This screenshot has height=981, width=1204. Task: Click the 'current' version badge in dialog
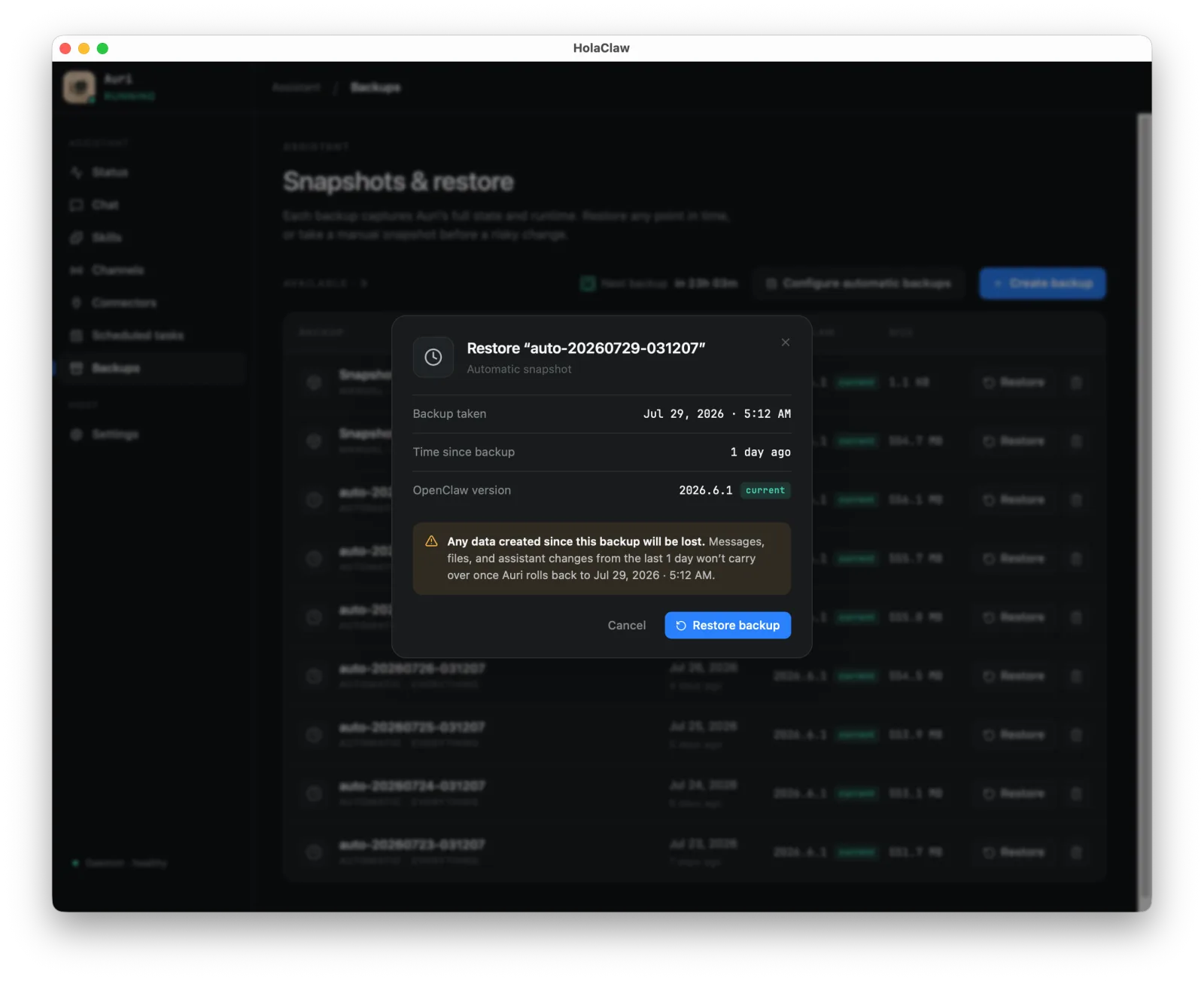pos(765,490)
